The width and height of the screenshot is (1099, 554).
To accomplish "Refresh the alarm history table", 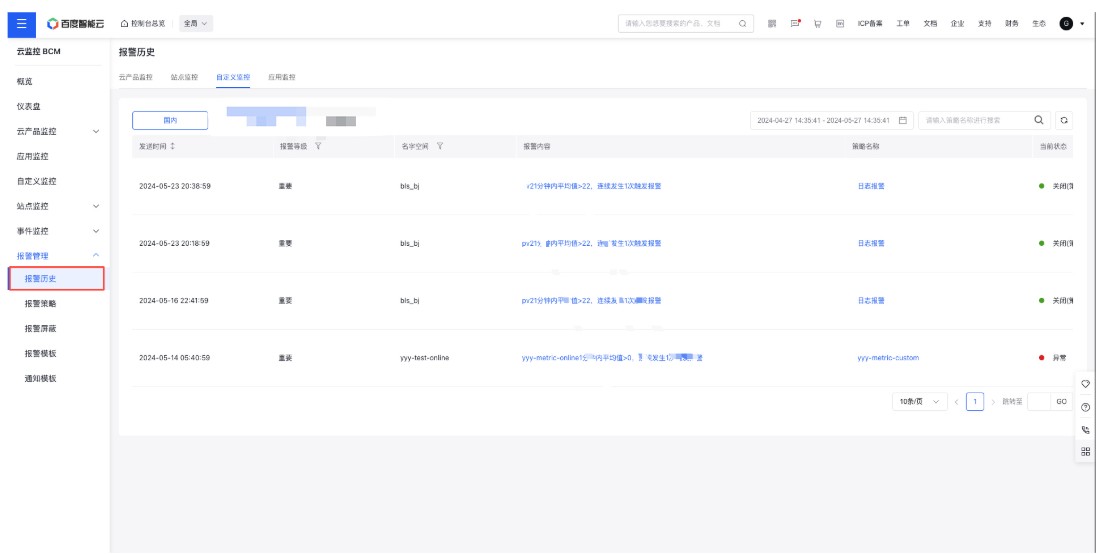I will pyautogui.click(x=1064, y=121).
